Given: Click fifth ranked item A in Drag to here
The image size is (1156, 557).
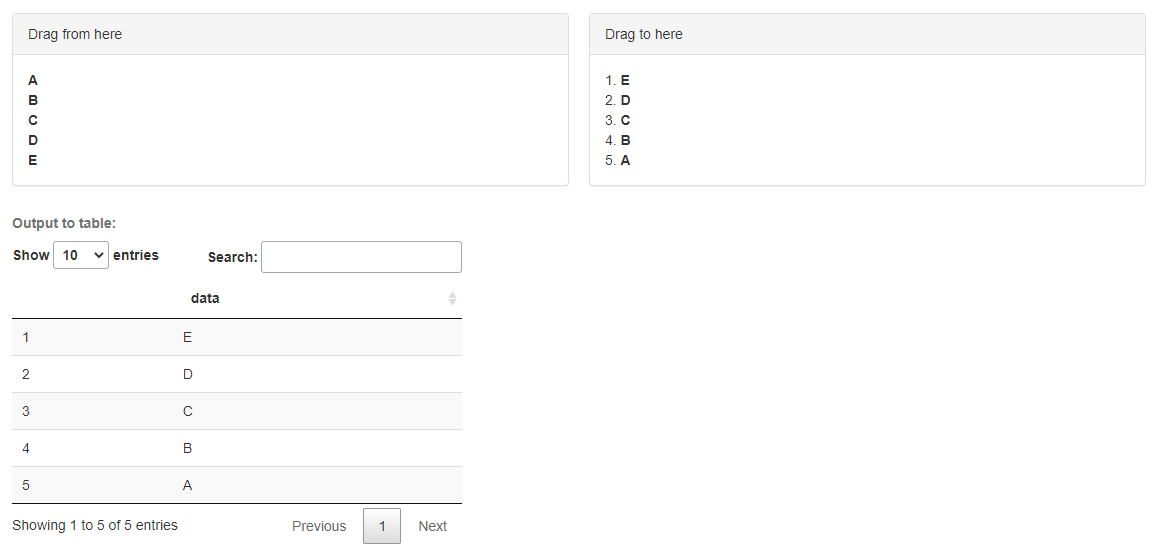Looking at the screenshot, I should (x=625, y=160).
